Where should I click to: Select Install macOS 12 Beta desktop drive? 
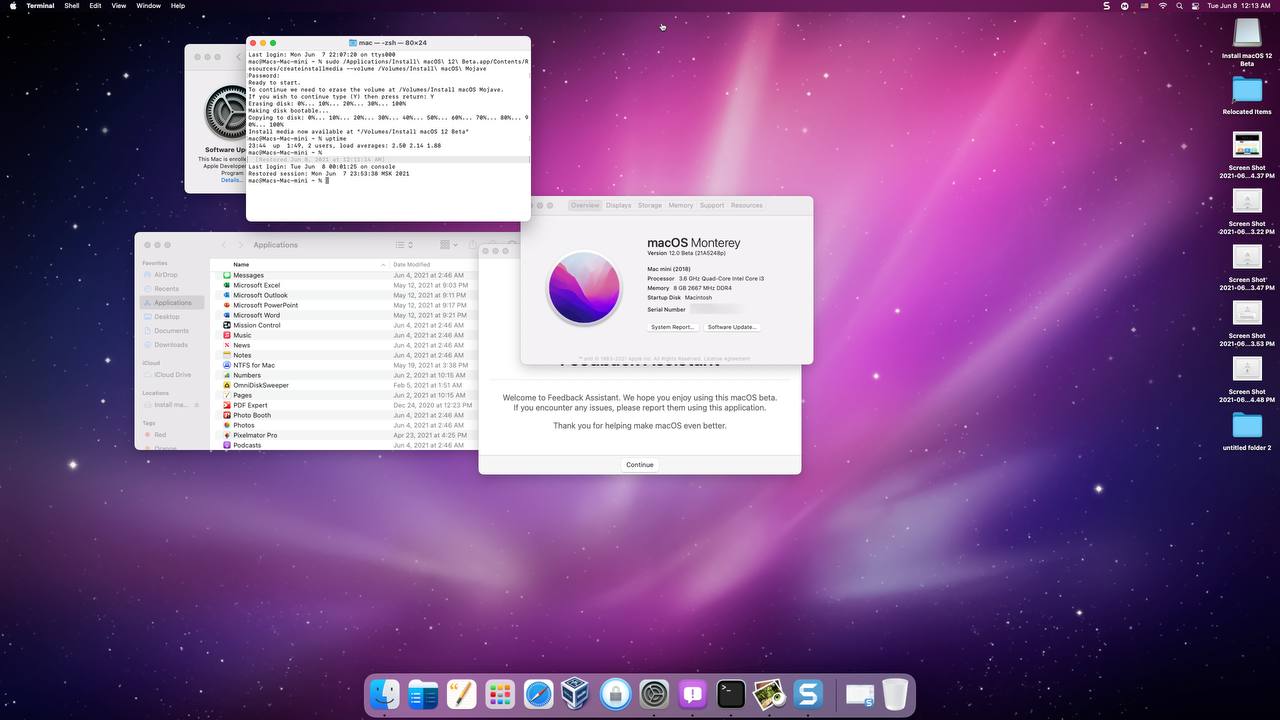tap(1247, 42)
